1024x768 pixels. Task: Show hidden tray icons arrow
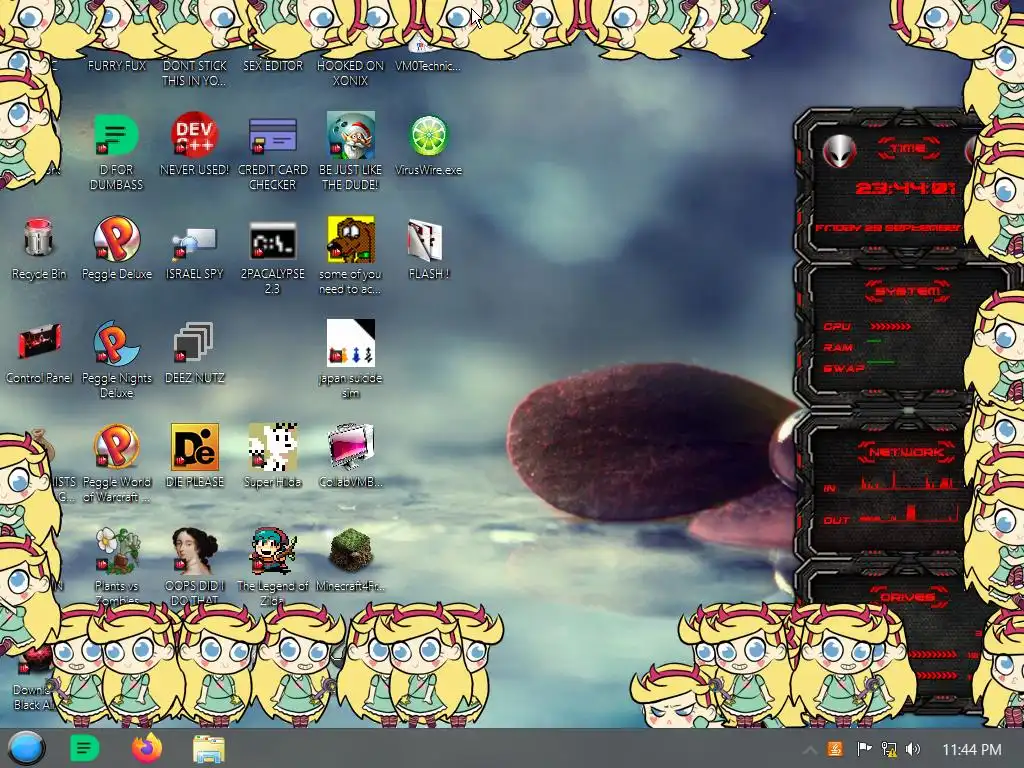pos(809,750)
